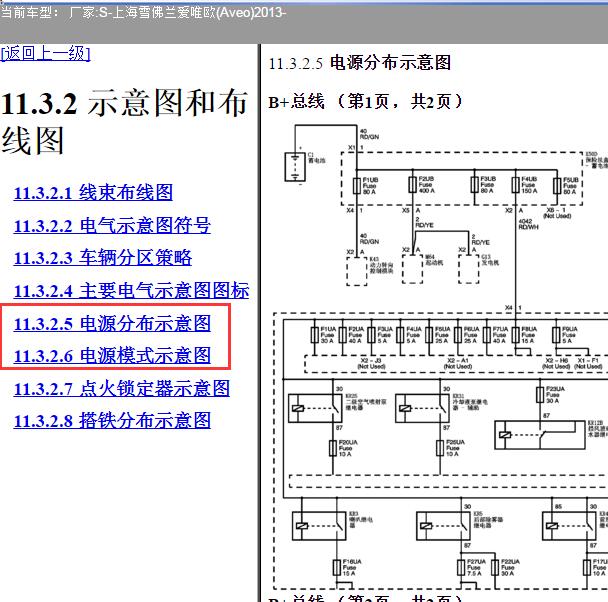Screen dimensions: 608x602
Task: Click the G13 generator box
Action: (469, 269)
